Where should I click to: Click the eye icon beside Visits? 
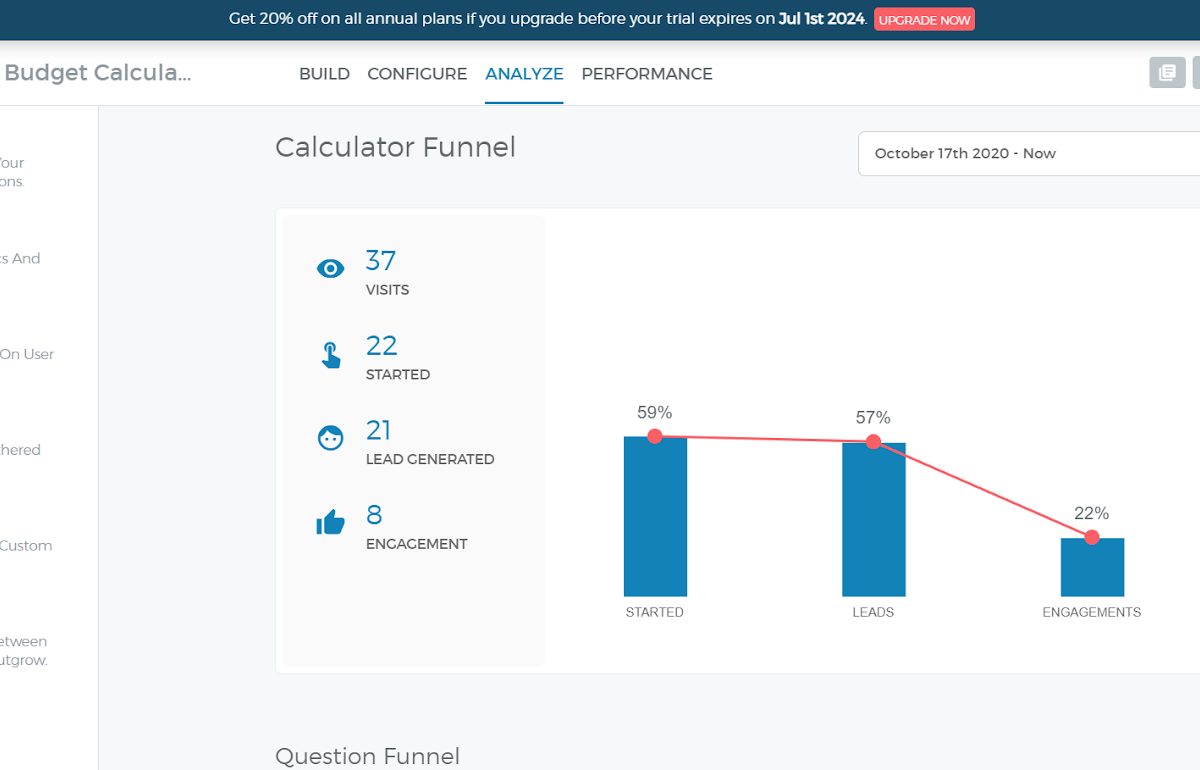click(330, 268)
